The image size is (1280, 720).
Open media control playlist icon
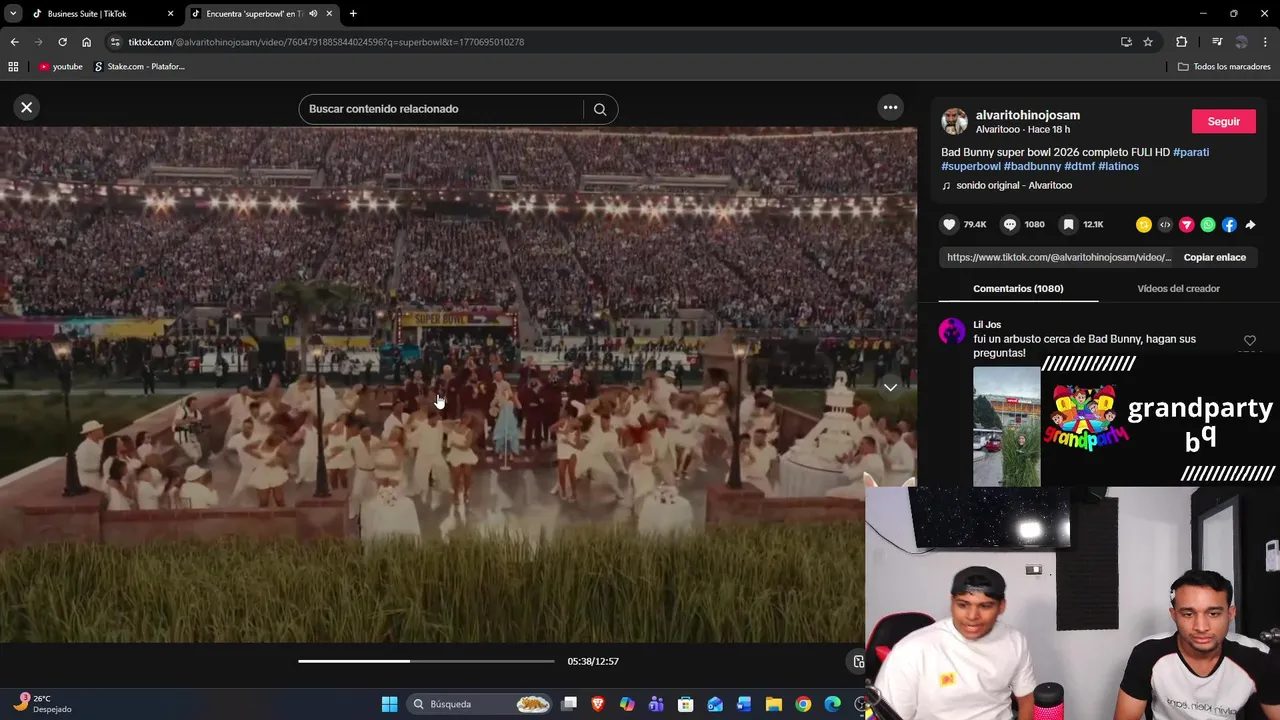pos(1217,42)
